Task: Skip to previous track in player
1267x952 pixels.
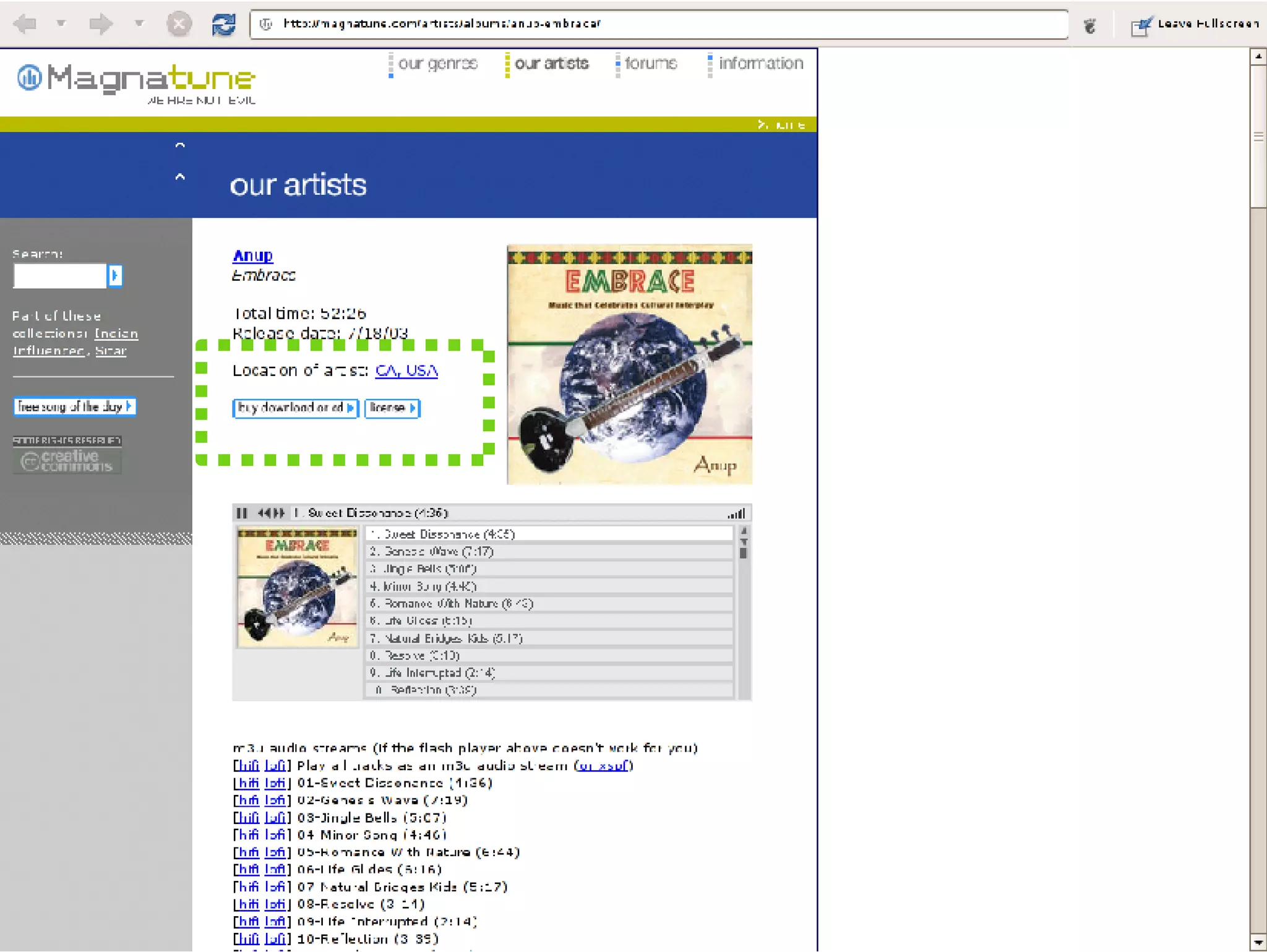Action: (x=264, y=513)
